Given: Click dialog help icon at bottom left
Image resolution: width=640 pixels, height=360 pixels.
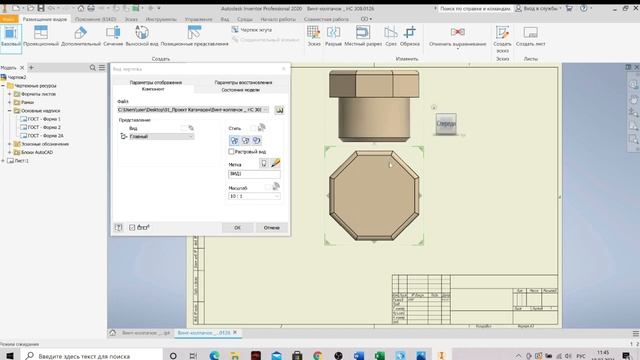Looking at the screenshot, I should [x=118, y=227].
